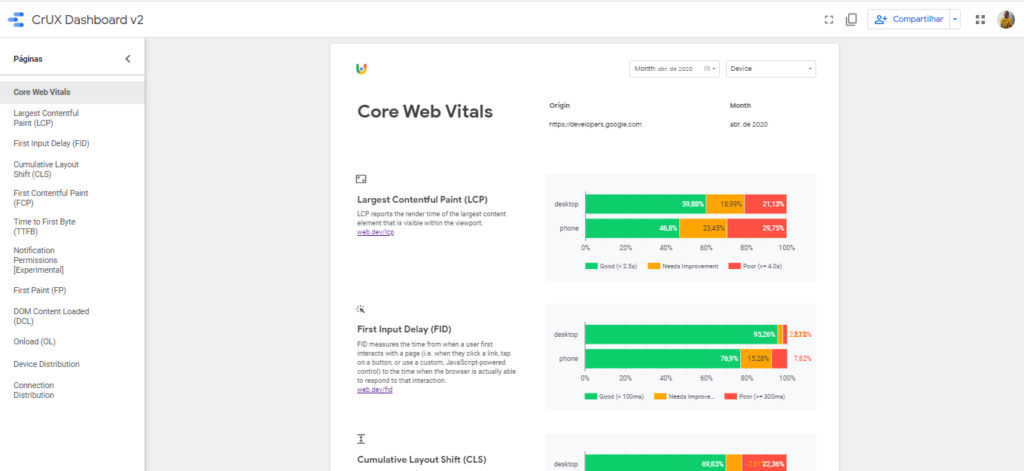
Task: Click the FID cursor click icon
Action: 361,309
